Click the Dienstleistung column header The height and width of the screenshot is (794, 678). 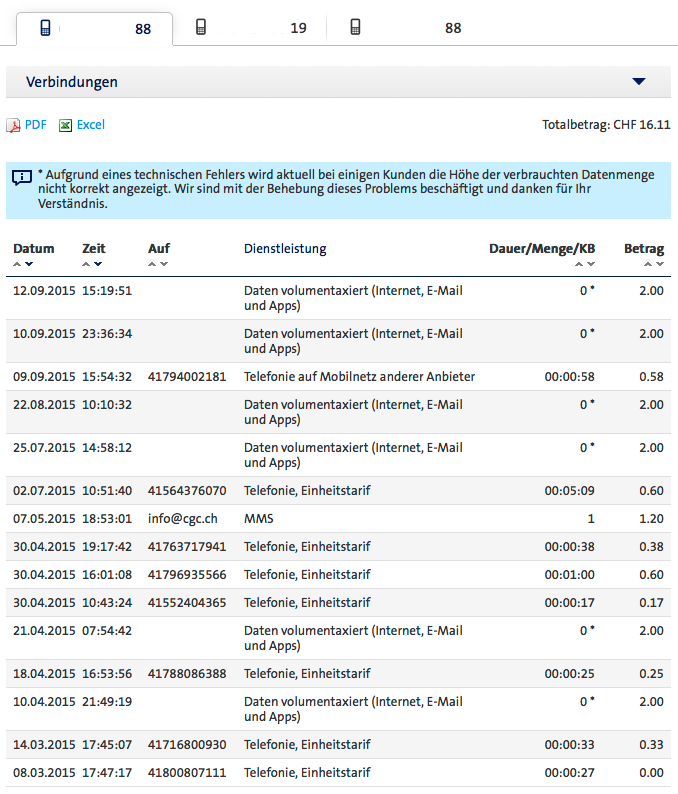click(285, 249)
